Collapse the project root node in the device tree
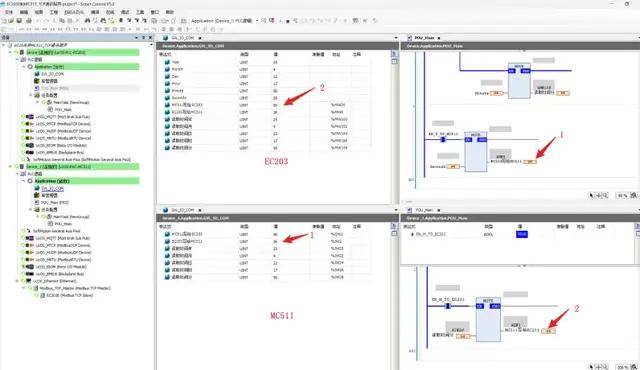Image resolution: width=640 pixels, height=370 pixels. point(4,45)
